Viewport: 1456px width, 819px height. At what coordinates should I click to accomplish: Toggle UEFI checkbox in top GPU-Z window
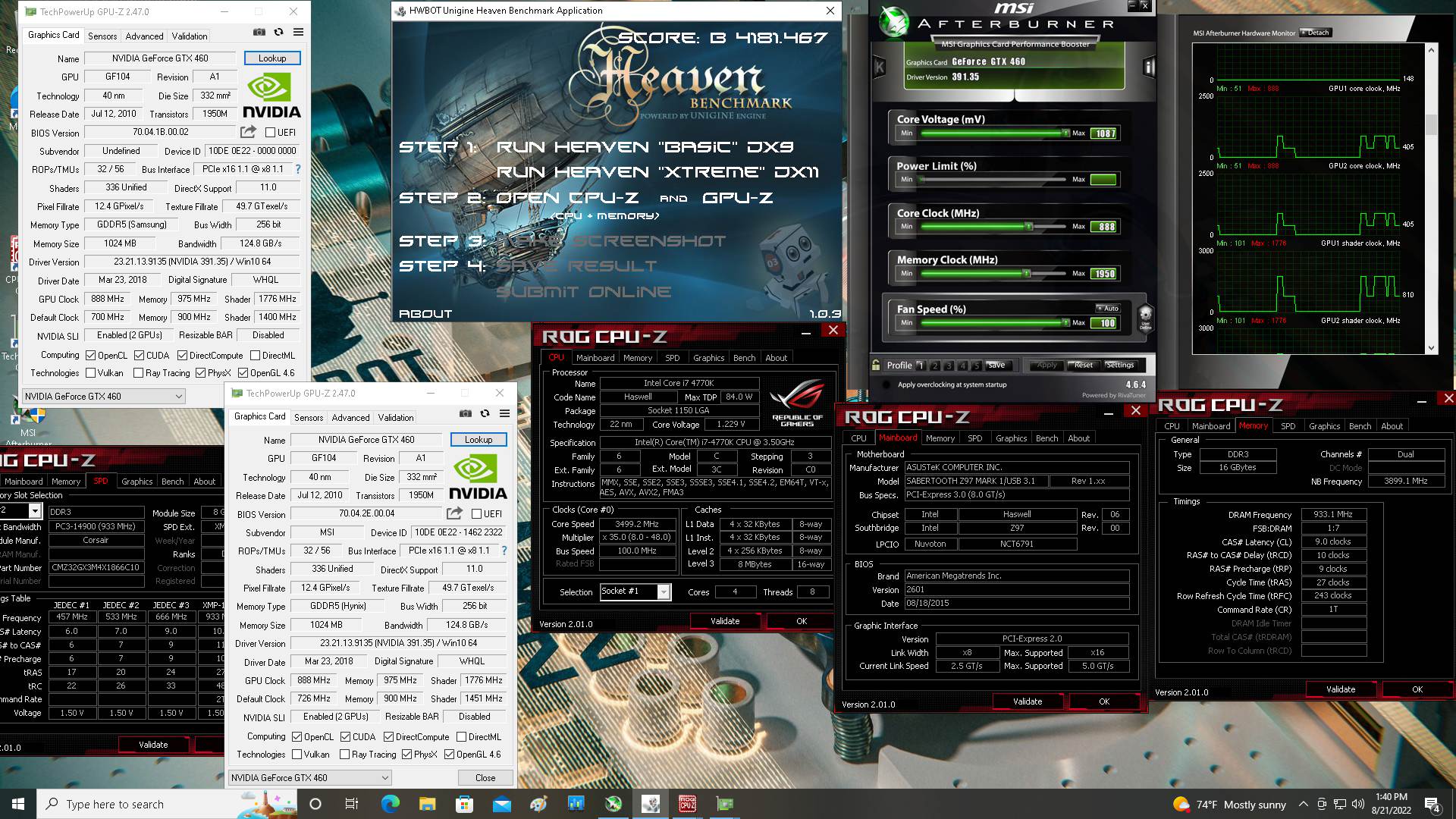pyautogui.click(x=270, y=133)
